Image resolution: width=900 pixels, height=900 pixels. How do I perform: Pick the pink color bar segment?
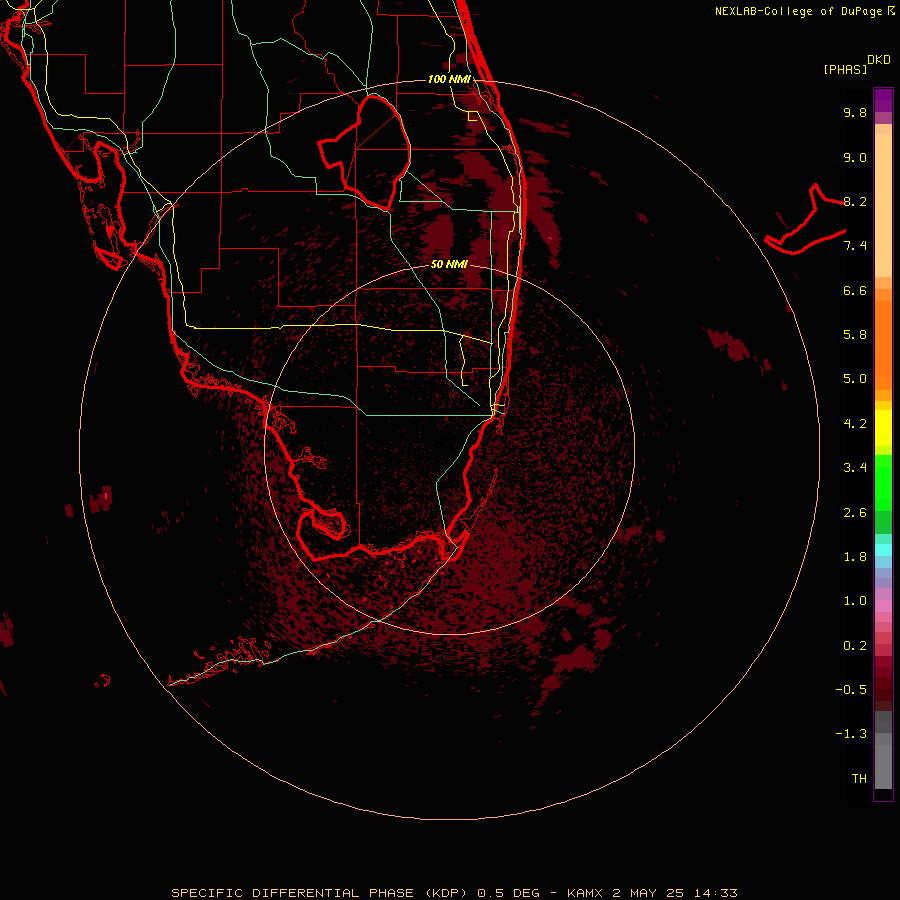883,606
